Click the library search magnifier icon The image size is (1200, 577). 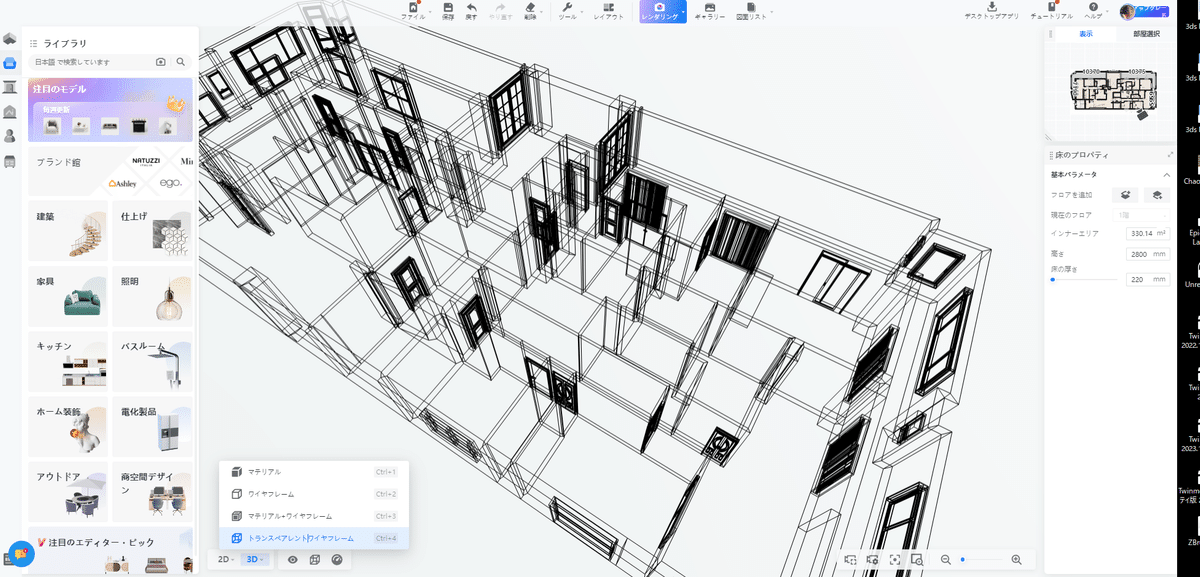[x=181, y=62]
